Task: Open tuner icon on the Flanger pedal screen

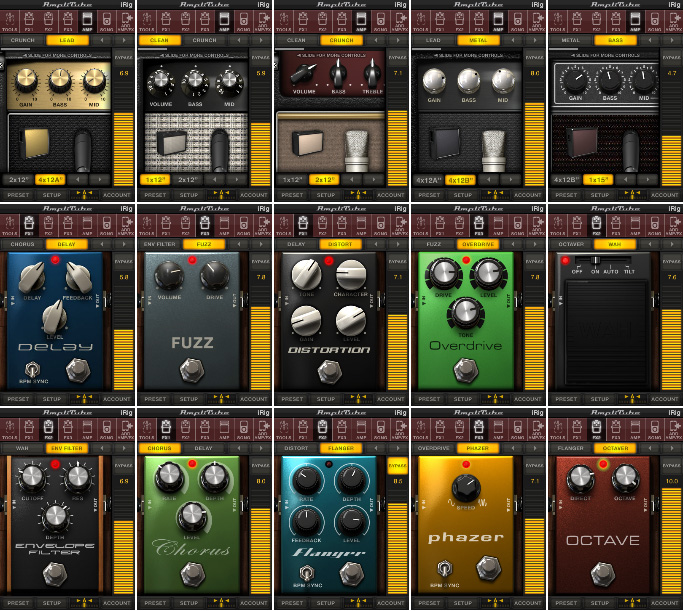Action: tap(358, 602)
